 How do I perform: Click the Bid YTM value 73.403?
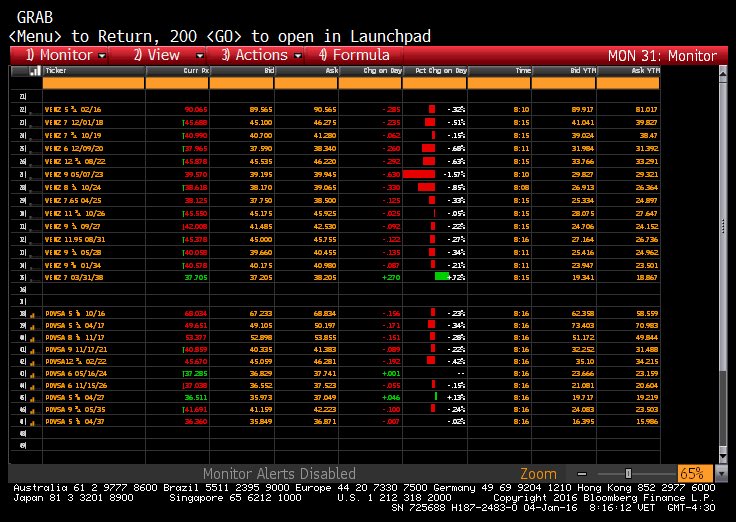click(x=583, y=325)
